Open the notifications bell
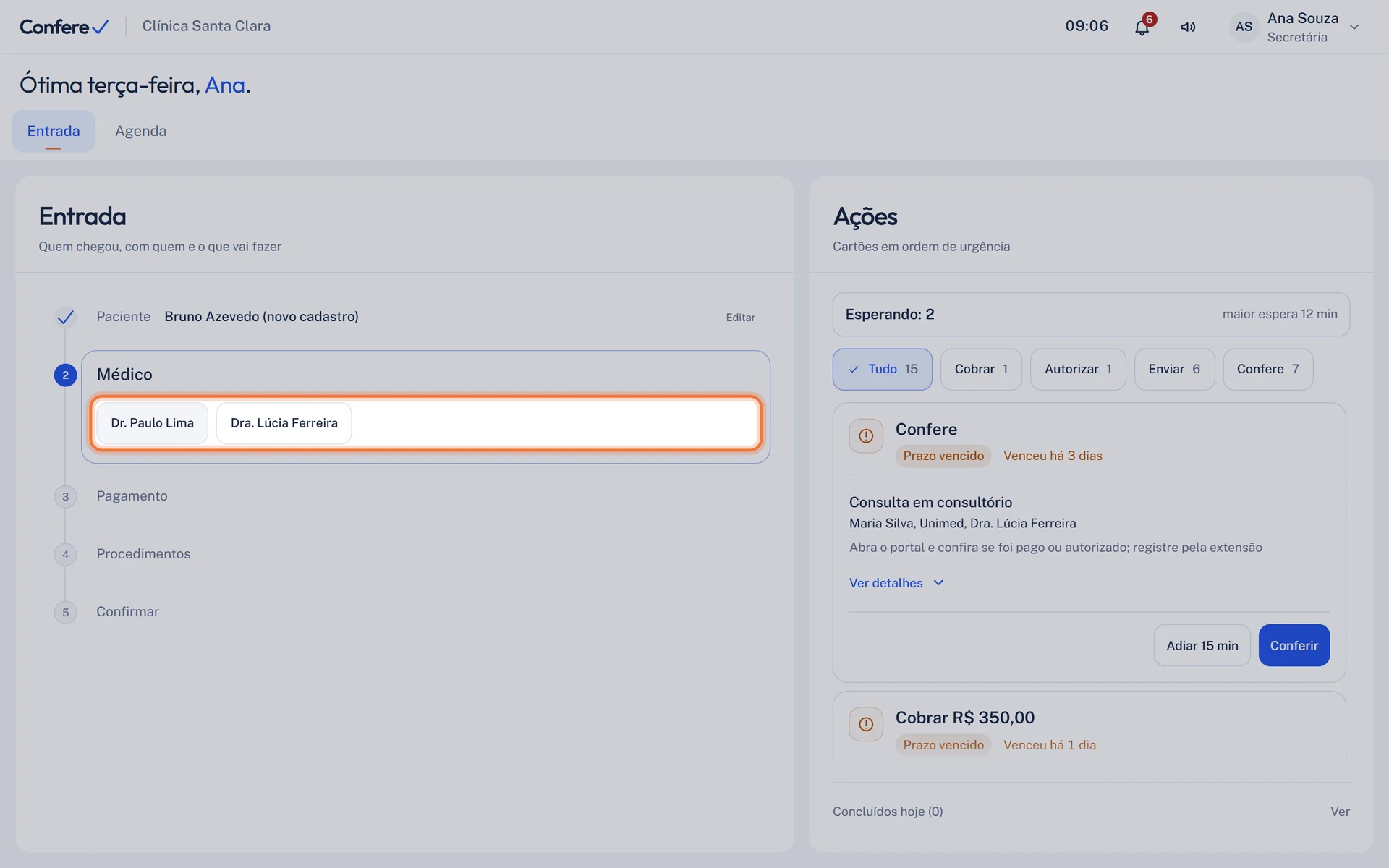 click(1142, 27)
